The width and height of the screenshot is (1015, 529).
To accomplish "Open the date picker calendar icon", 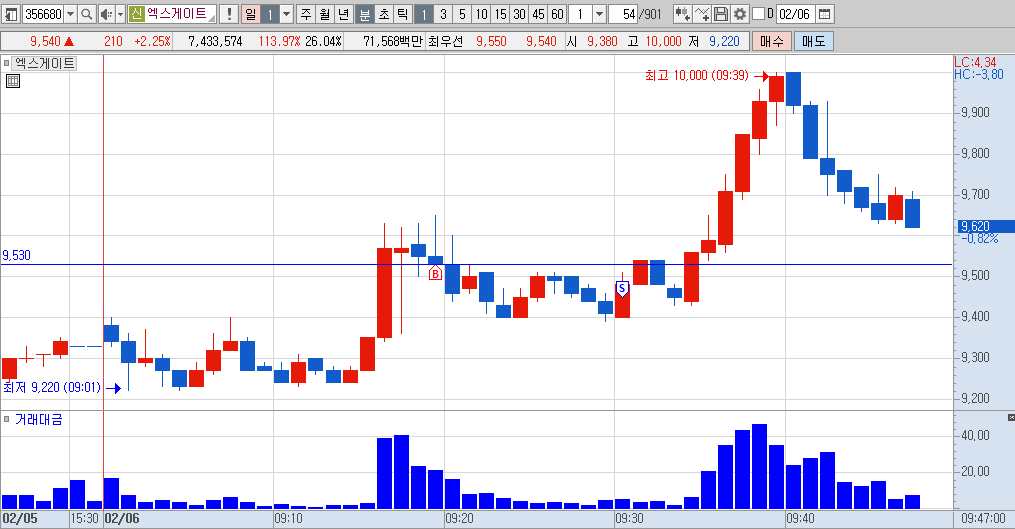I will tap(824, 14).
